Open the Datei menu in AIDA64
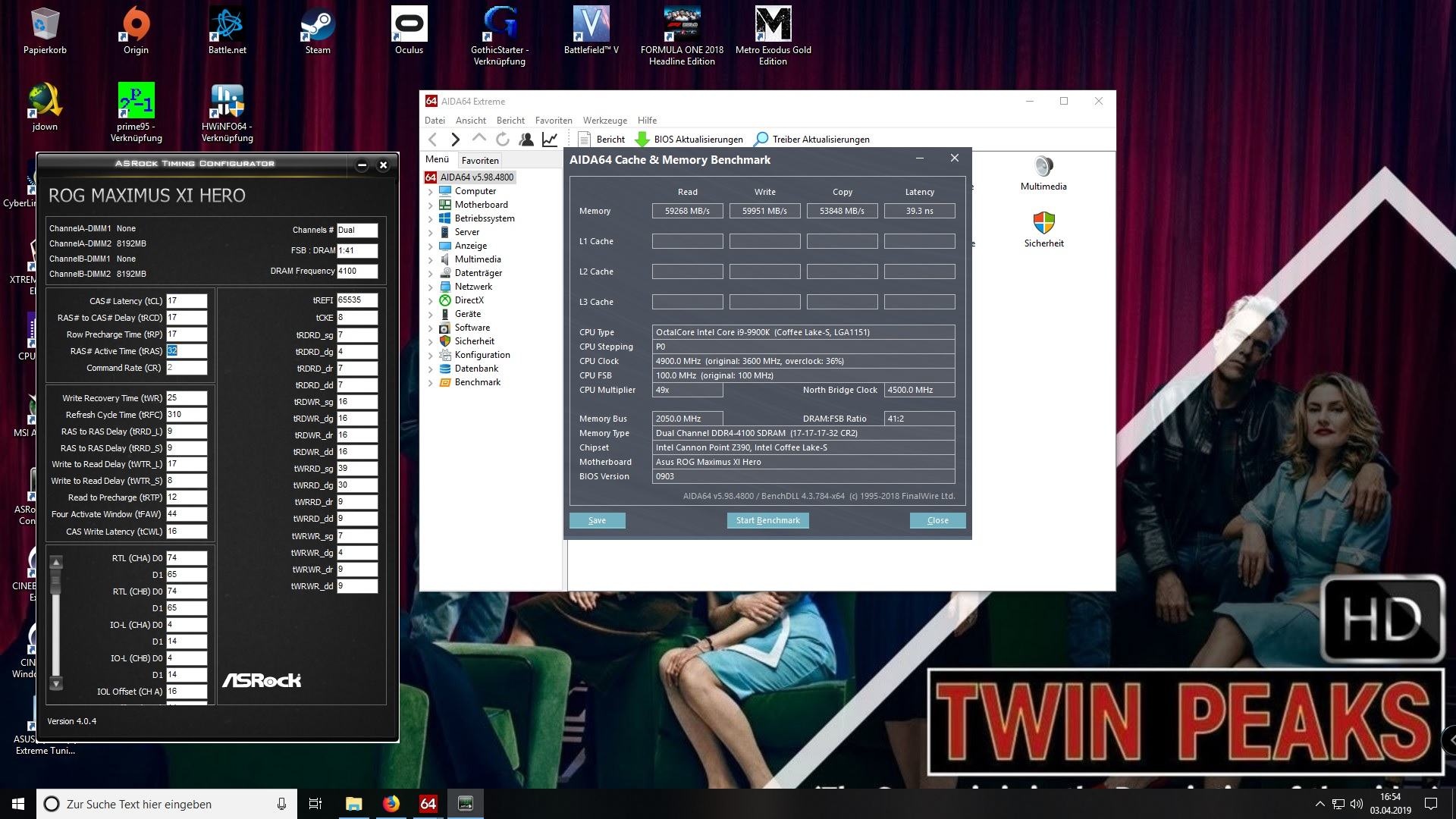This screenshot has height=819, width=1456. point(435,120)
